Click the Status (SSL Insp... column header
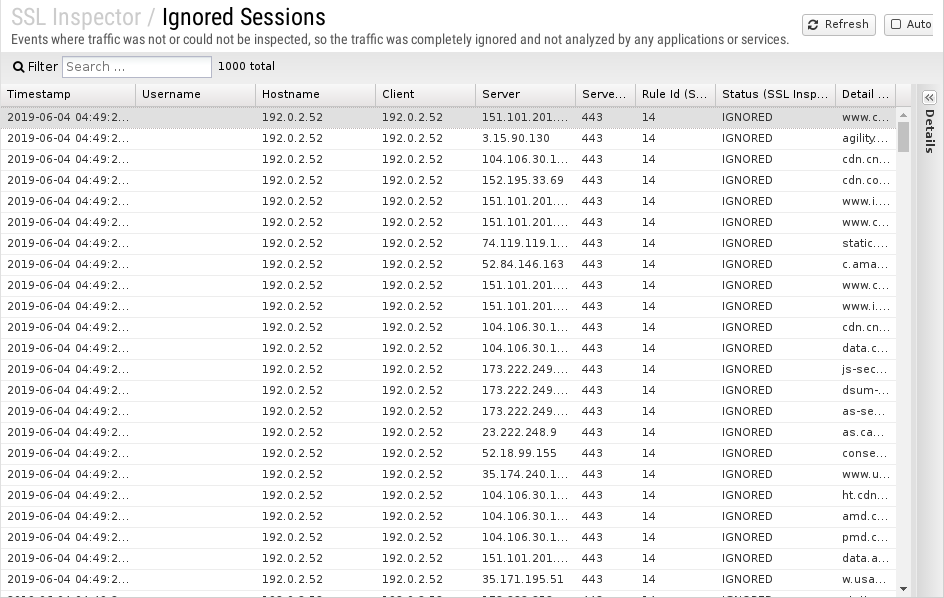The height and width of the screenshot is (598, 944). 775,95
